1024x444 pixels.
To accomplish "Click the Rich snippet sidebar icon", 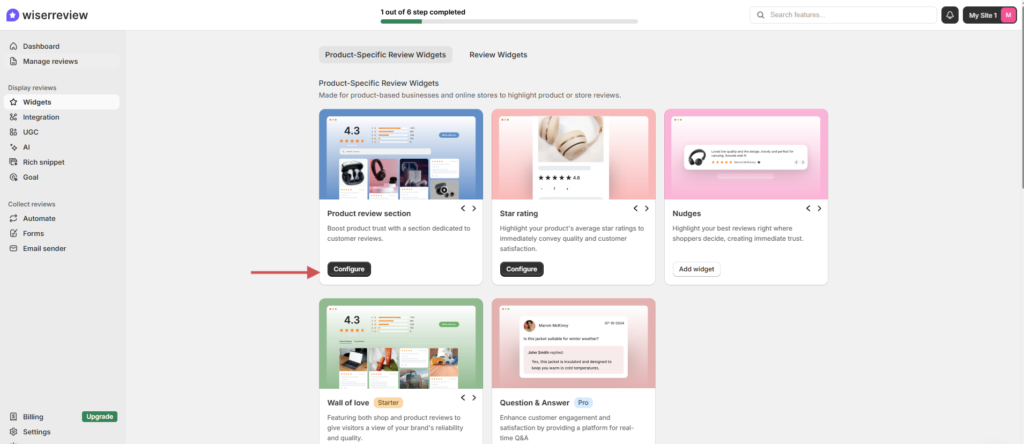I will pos(13,162).
